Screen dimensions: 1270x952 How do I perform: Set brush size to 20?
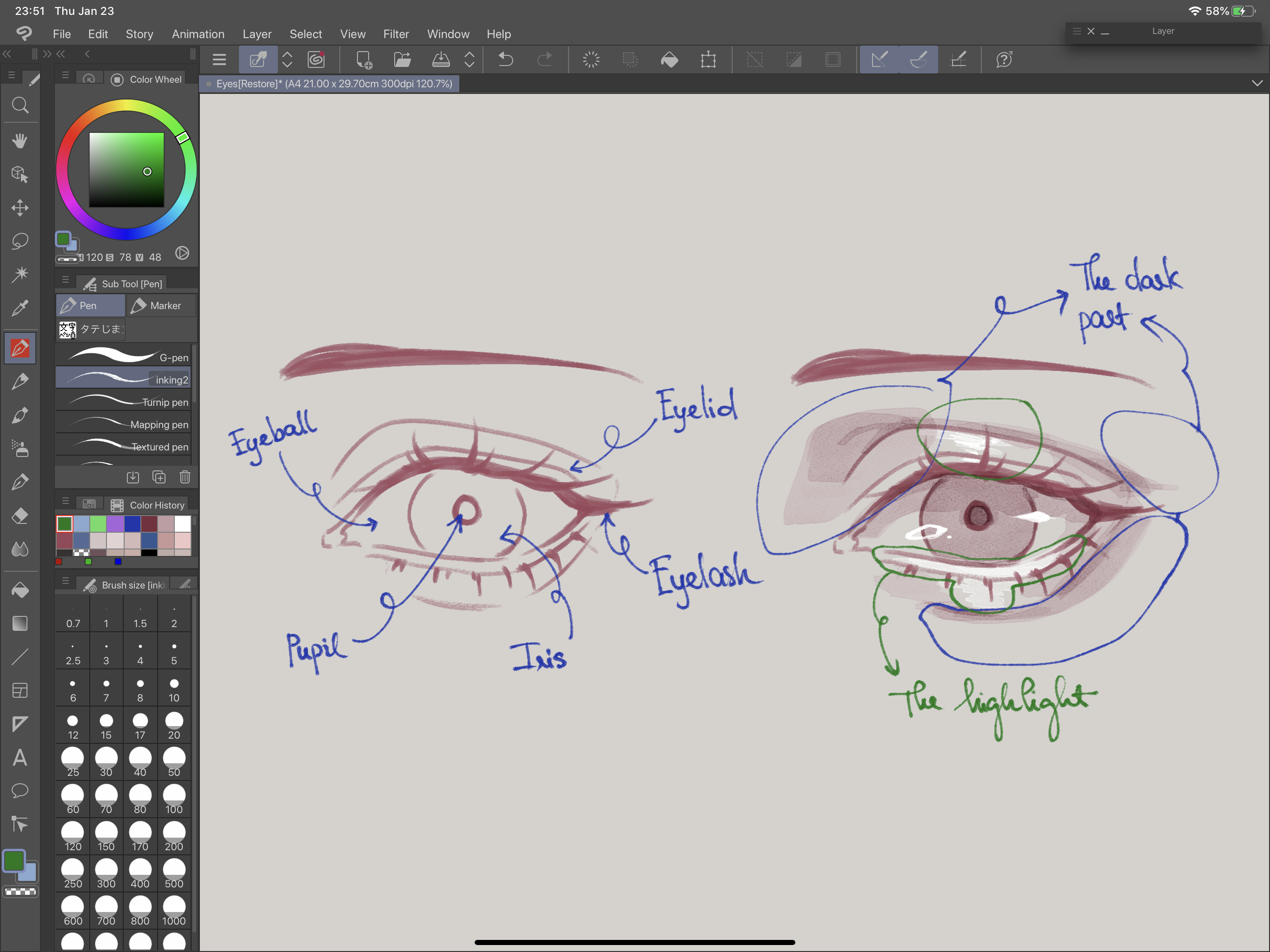pos(174,726)
